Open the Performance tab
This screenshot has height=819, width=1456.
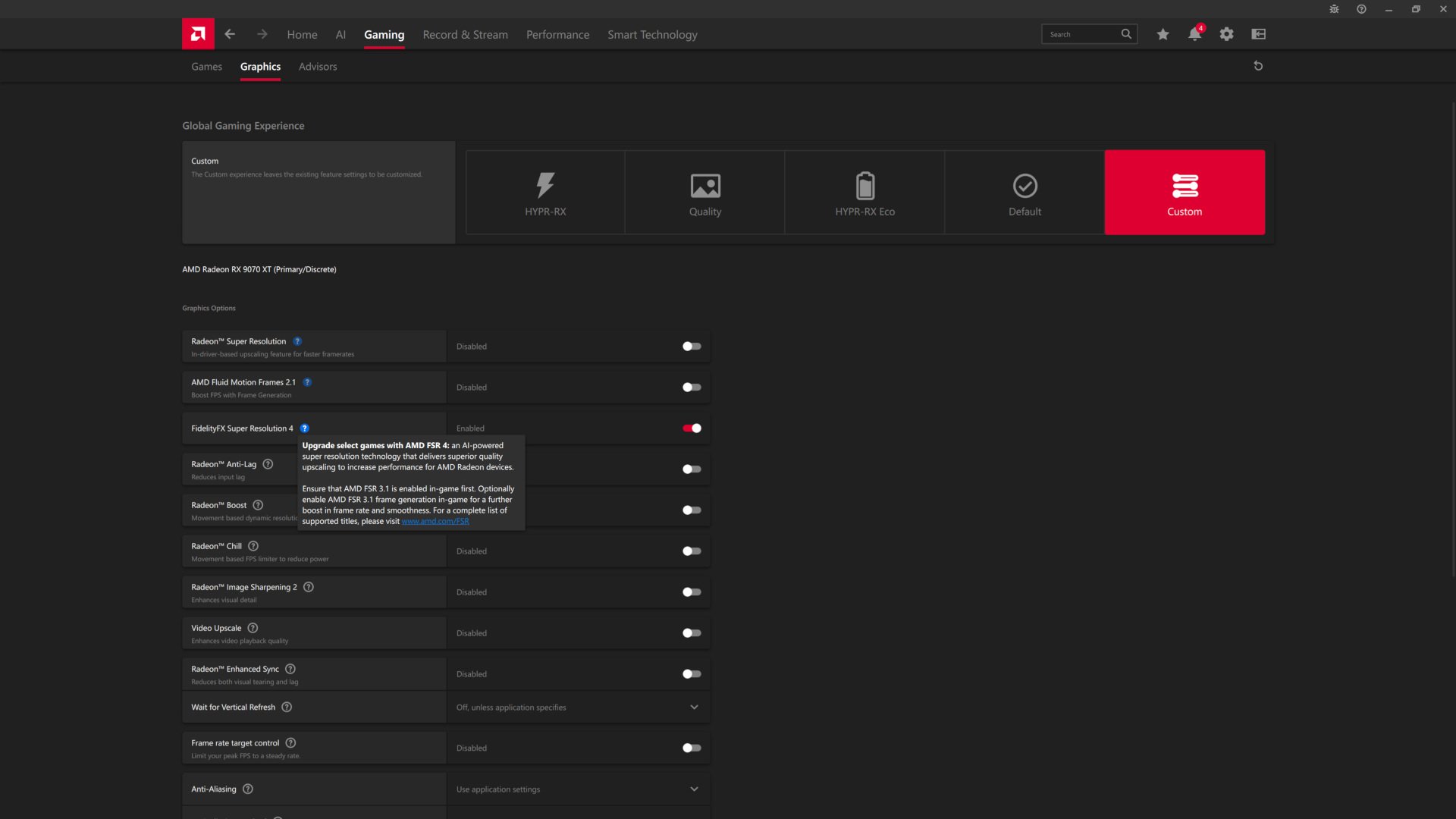pyautogui.click(x=557, y=35)
